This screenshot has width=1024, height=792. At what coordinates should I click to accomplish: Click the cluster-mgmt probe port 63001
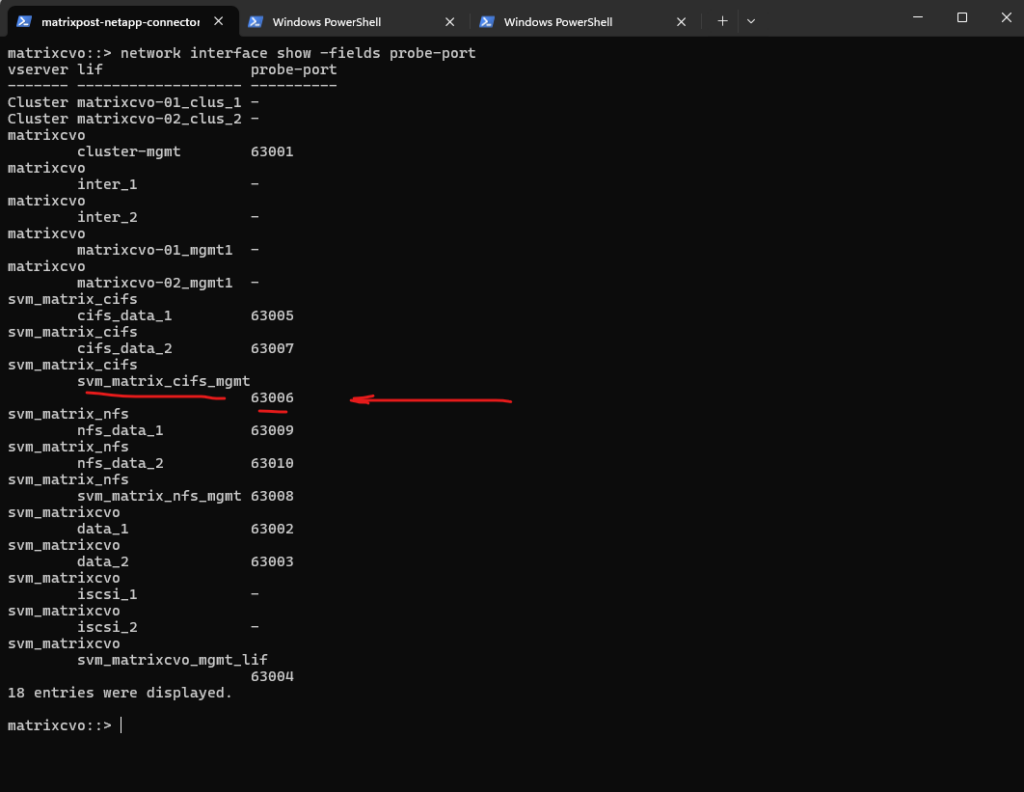click(x=272, y=152)
